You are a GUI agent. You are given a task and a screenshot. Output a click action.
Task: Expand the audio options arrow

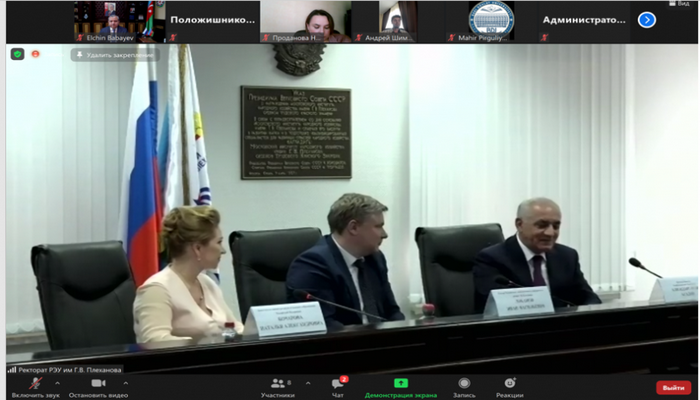click(58, 382)
